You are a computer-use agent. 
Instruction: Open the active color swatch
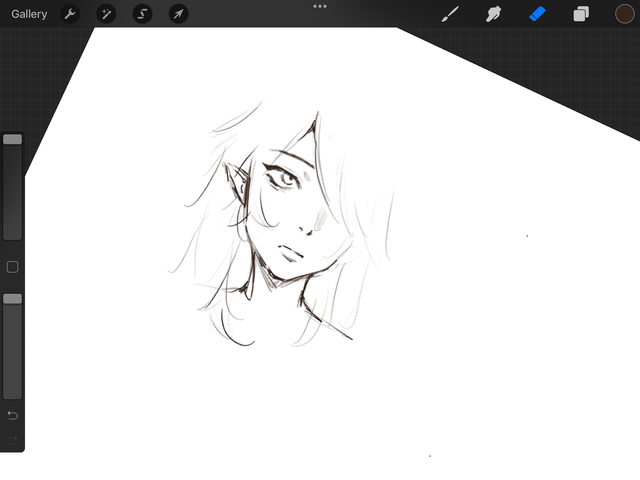pos(624,14)
